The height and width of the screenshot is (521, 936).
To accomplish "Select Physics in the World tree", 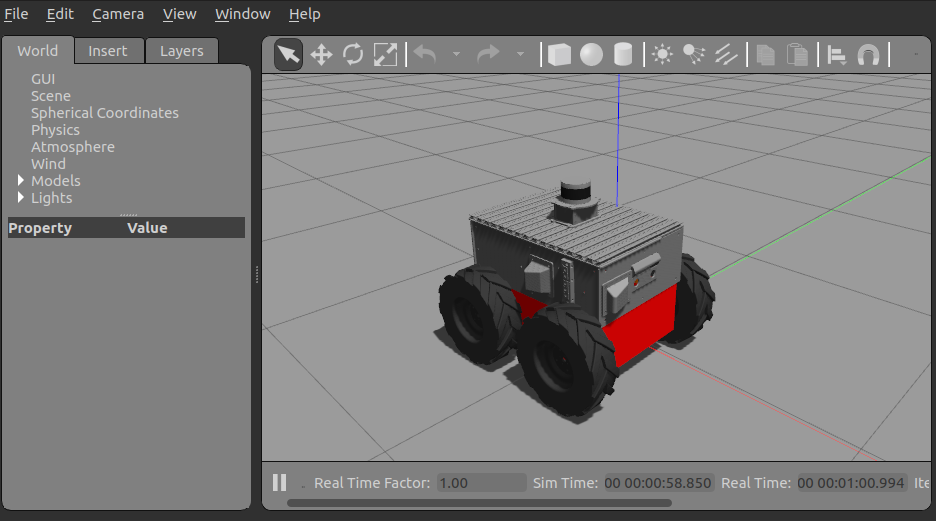I will click(55, 130).
